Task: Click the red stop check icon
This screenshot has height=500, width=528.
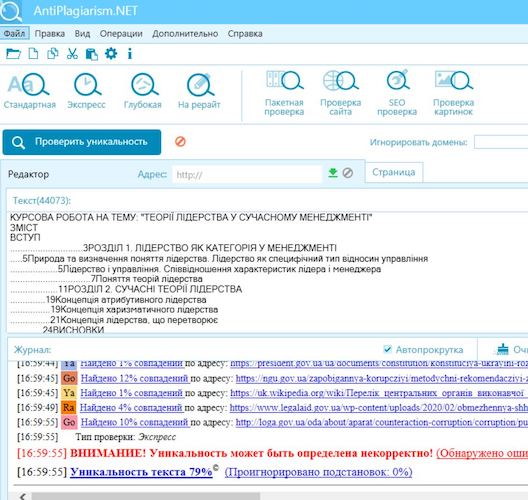Action: 180,142
